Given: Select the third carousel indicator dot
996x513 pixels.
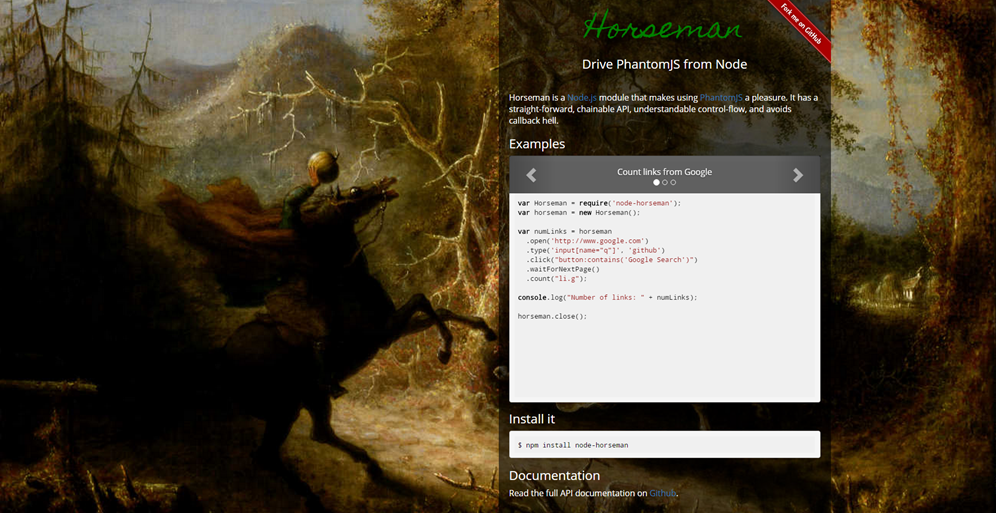Looking at the screenshot, I should pos(673,182).
